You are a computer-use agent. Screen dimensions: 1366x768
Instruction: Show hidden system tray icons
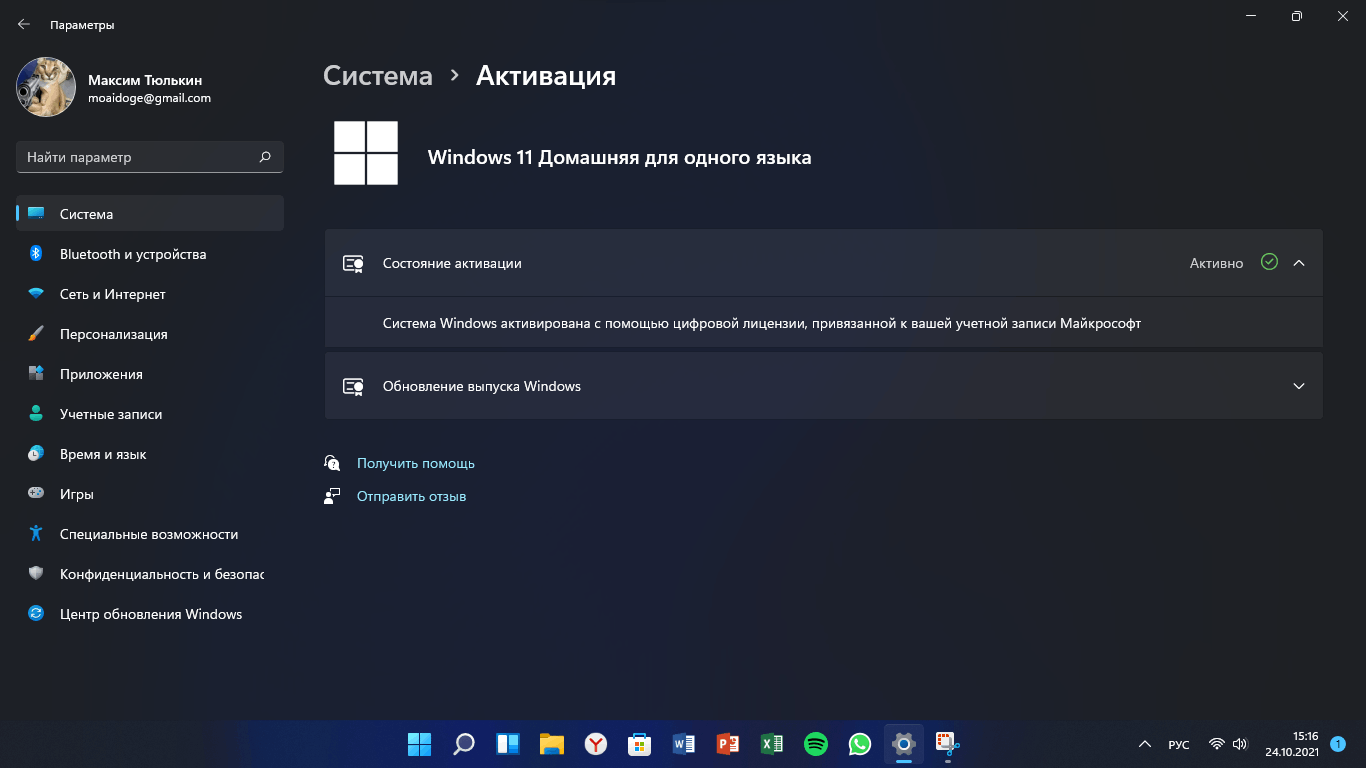pyautogui.click(x=1144, y=745)
